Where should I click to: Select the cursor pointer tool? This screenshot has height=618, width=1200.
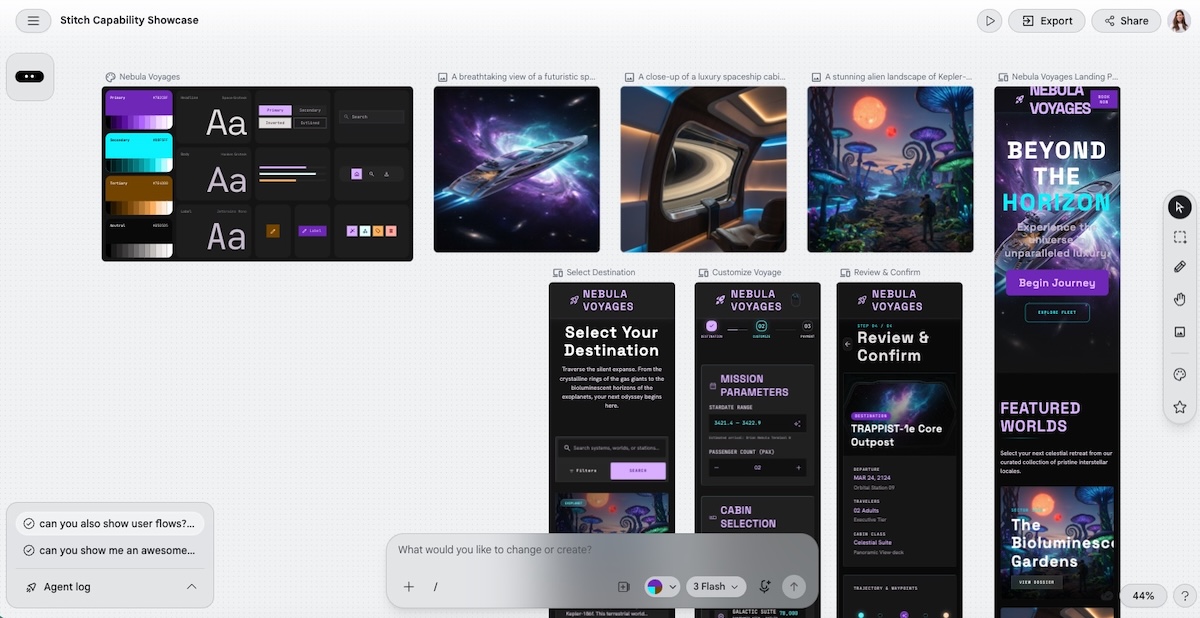click(x=1180, y=207)
